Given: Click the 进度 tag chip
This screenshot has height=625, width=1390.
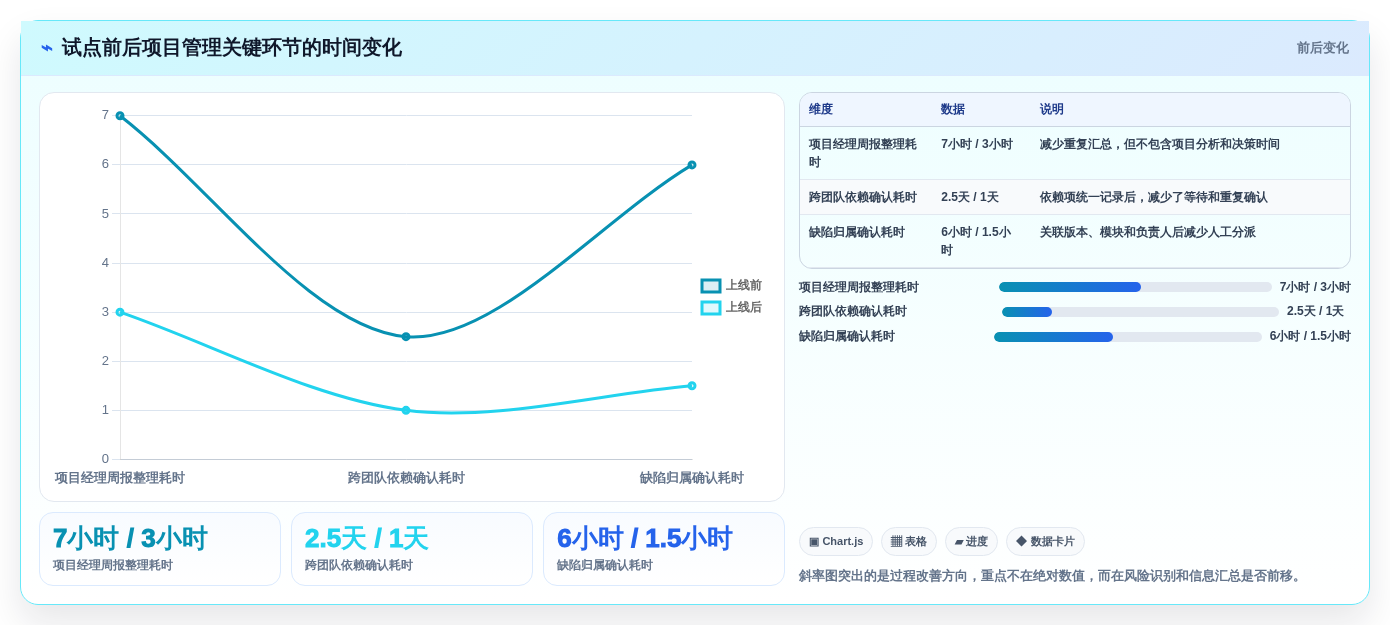Looking at the screenshot, I should point(971,542).
